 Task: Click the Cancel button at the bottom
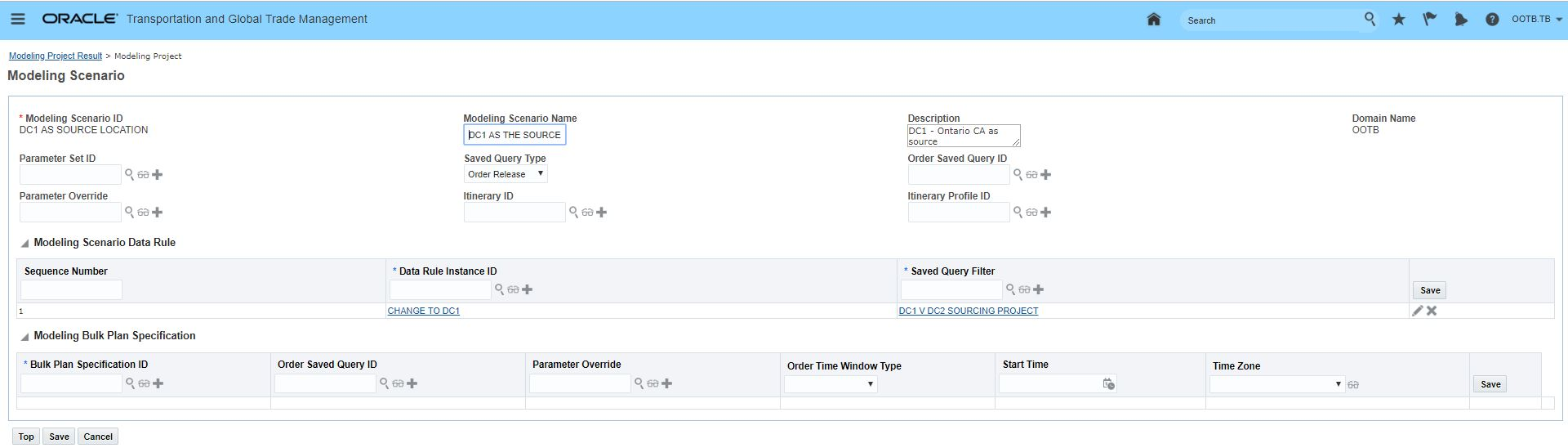tap(98, 437)
